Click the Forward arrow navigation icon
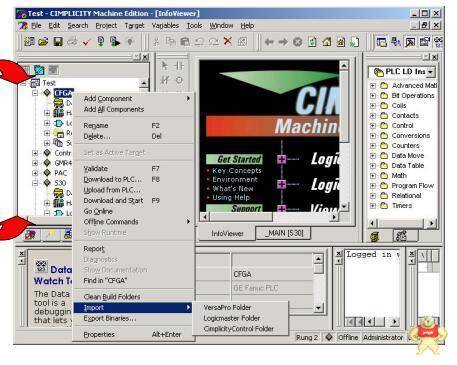The width and height of the screenshot is (458, 365). (x=283, y=42)
